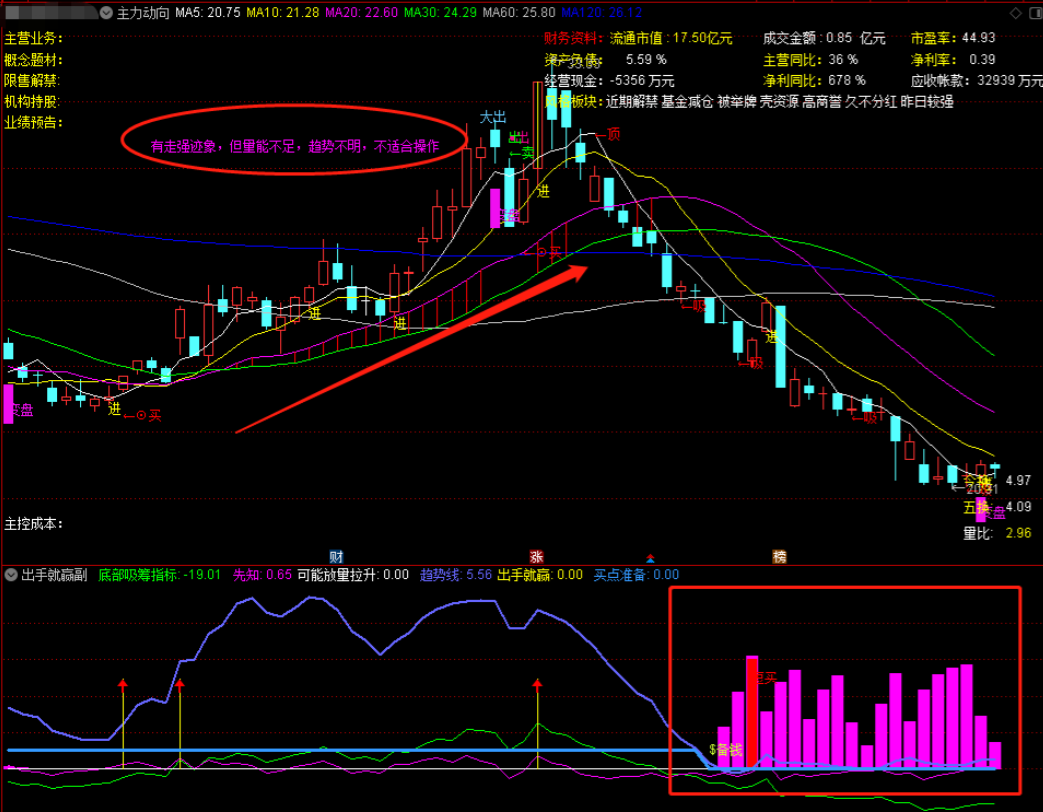Viewport: 1043px width, 812px height.
Task: Click the 主营业务 info label
Action: pos(33,38)
